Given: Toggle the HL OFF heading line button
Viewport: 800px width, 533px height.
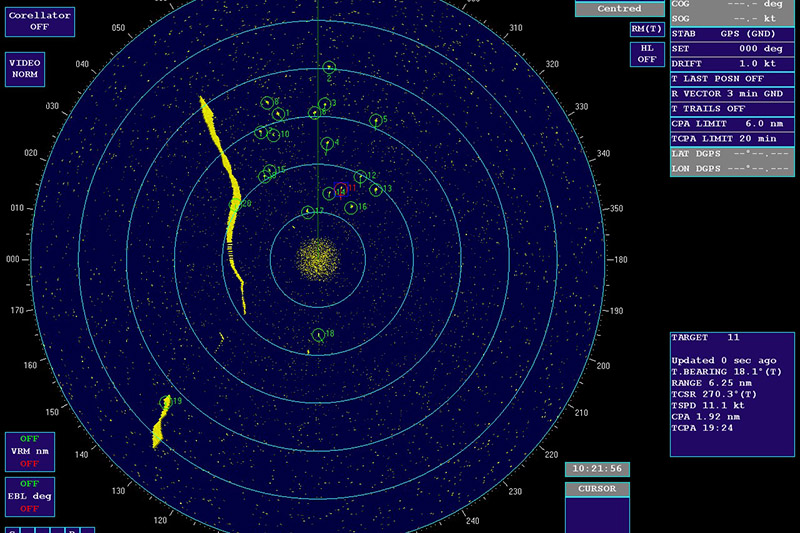Looking at the screenshot, I should (647, 54).
